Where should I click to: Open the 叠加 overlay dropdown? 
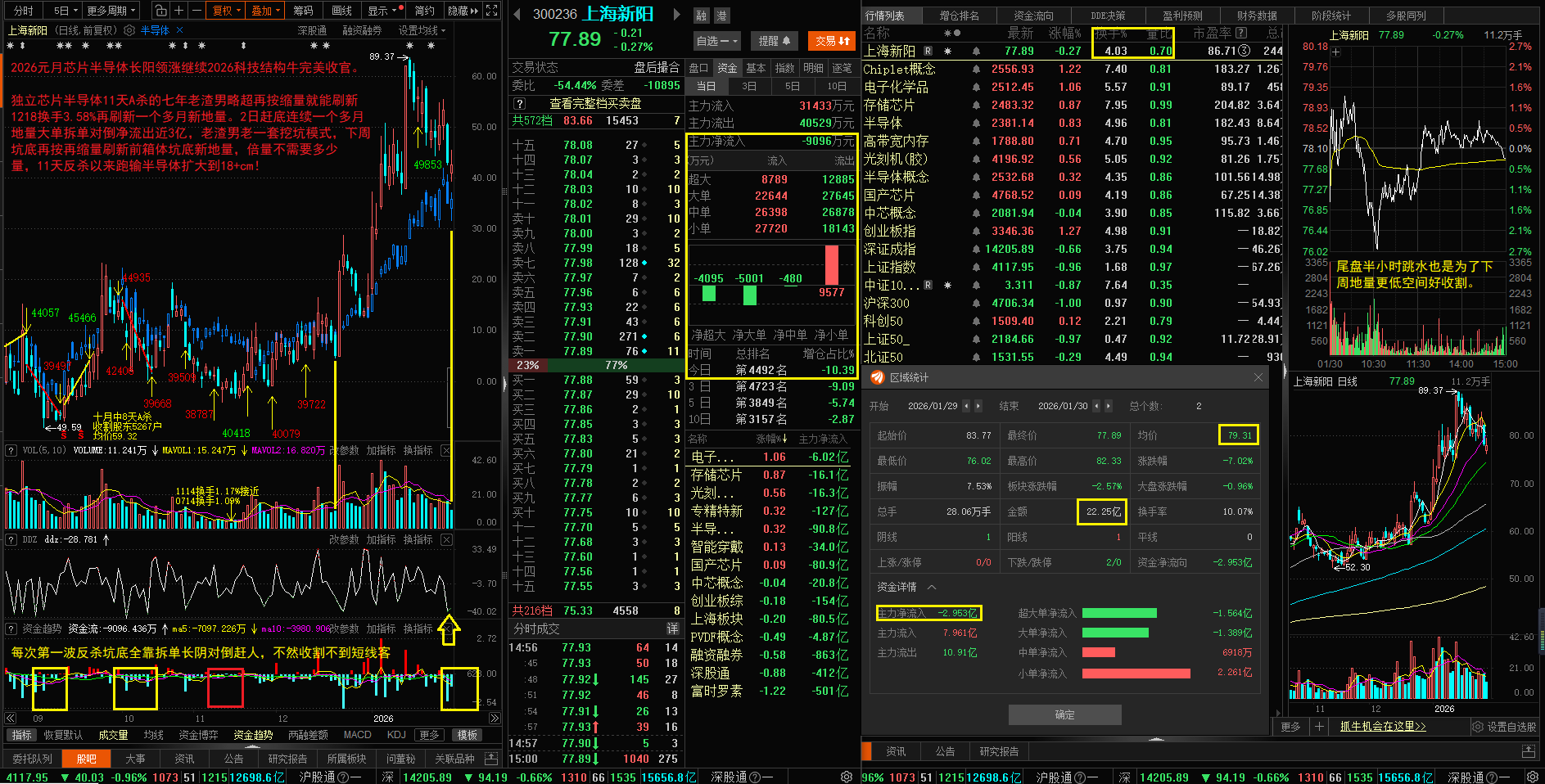pyautogui.click(x=265, y=11)
